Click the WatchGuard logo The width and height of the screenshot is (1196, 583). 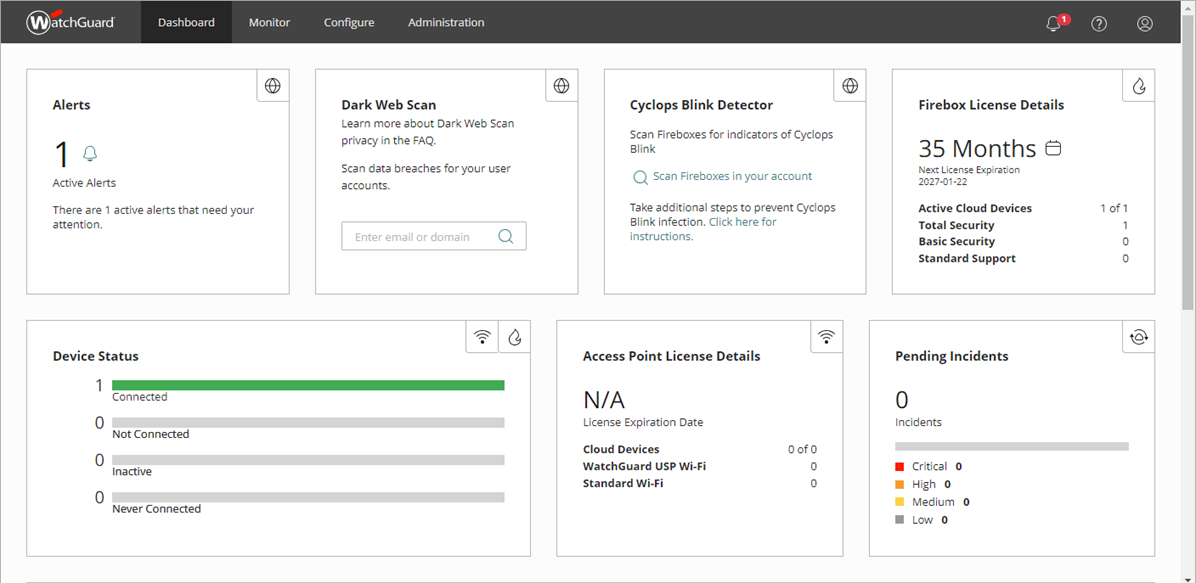click(x=70, y=21)
